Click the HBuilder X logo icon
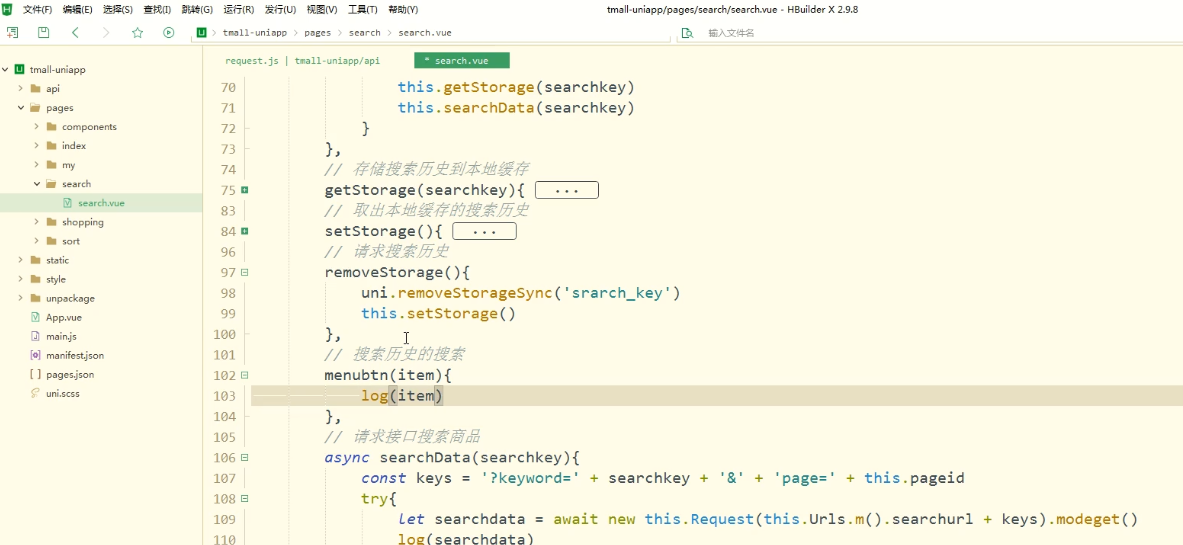 [7, 9]
